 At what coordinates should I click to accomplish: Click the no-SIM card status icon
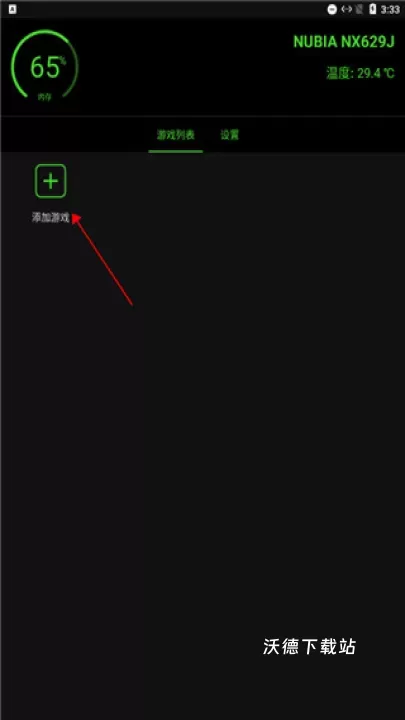pyautogui.click(x=360, y=9)
